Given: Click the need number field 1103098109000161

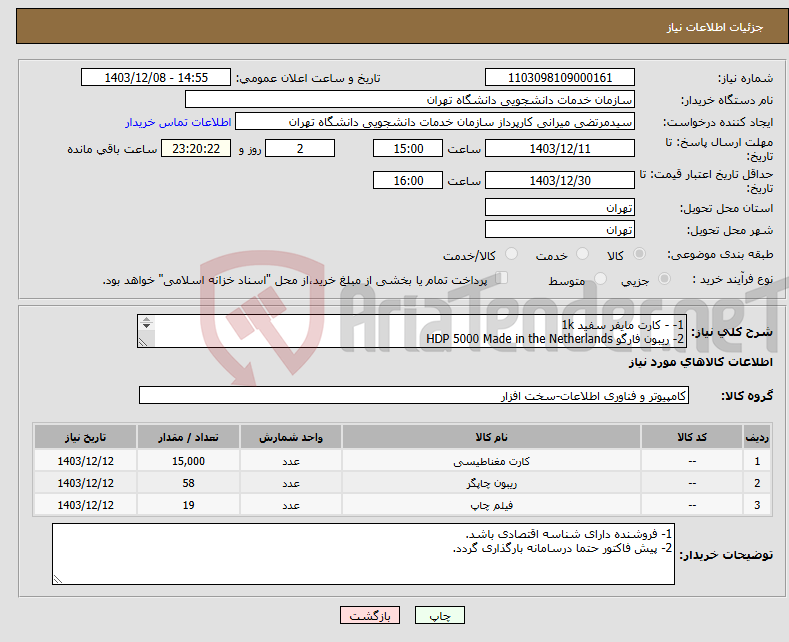Looking at the screenshot, I should coord(560,77).
